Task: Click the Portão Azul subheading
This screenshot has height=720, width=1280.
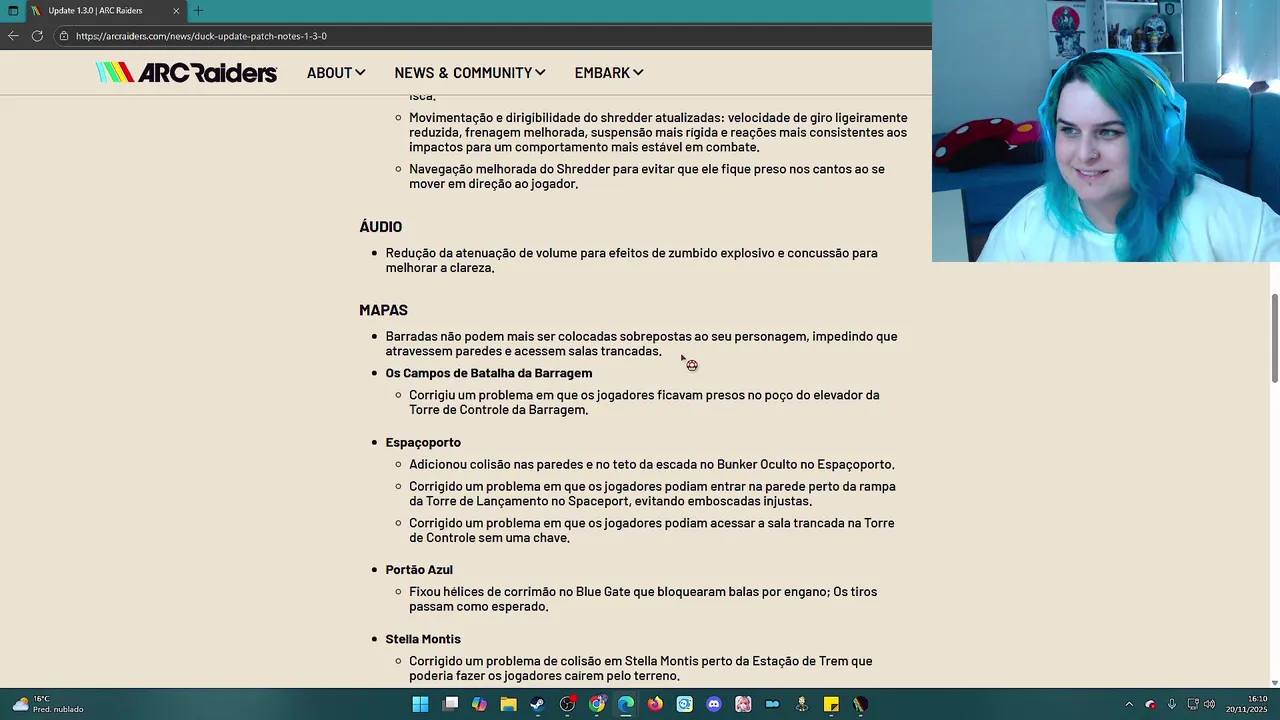Action: pos(419,569)
